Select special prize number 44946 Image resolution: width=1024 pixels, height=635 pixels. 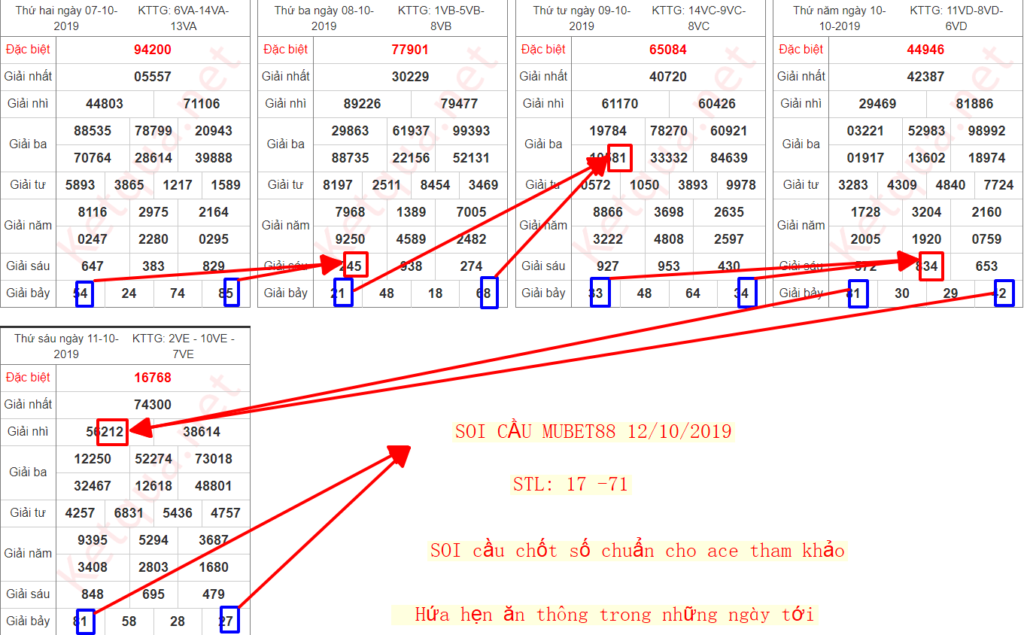(x=925, y=48)
